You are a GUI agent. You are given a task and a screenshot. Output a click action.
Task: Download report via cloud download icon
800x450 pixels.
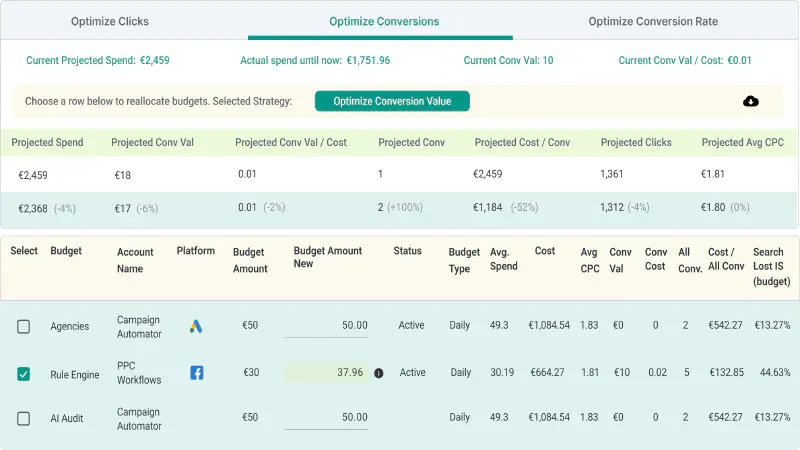[751, 101]
